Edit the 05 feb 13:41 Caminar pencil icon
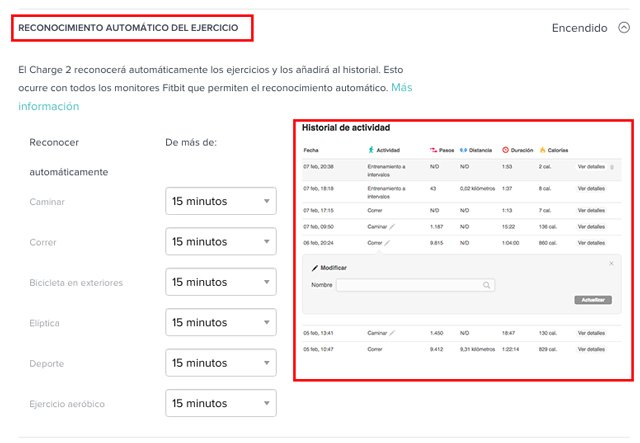 (392, 333)
